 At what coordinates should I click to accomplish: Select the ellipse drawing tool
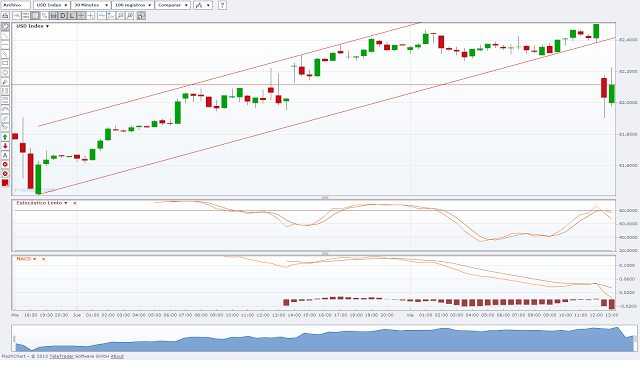(5, 72)
